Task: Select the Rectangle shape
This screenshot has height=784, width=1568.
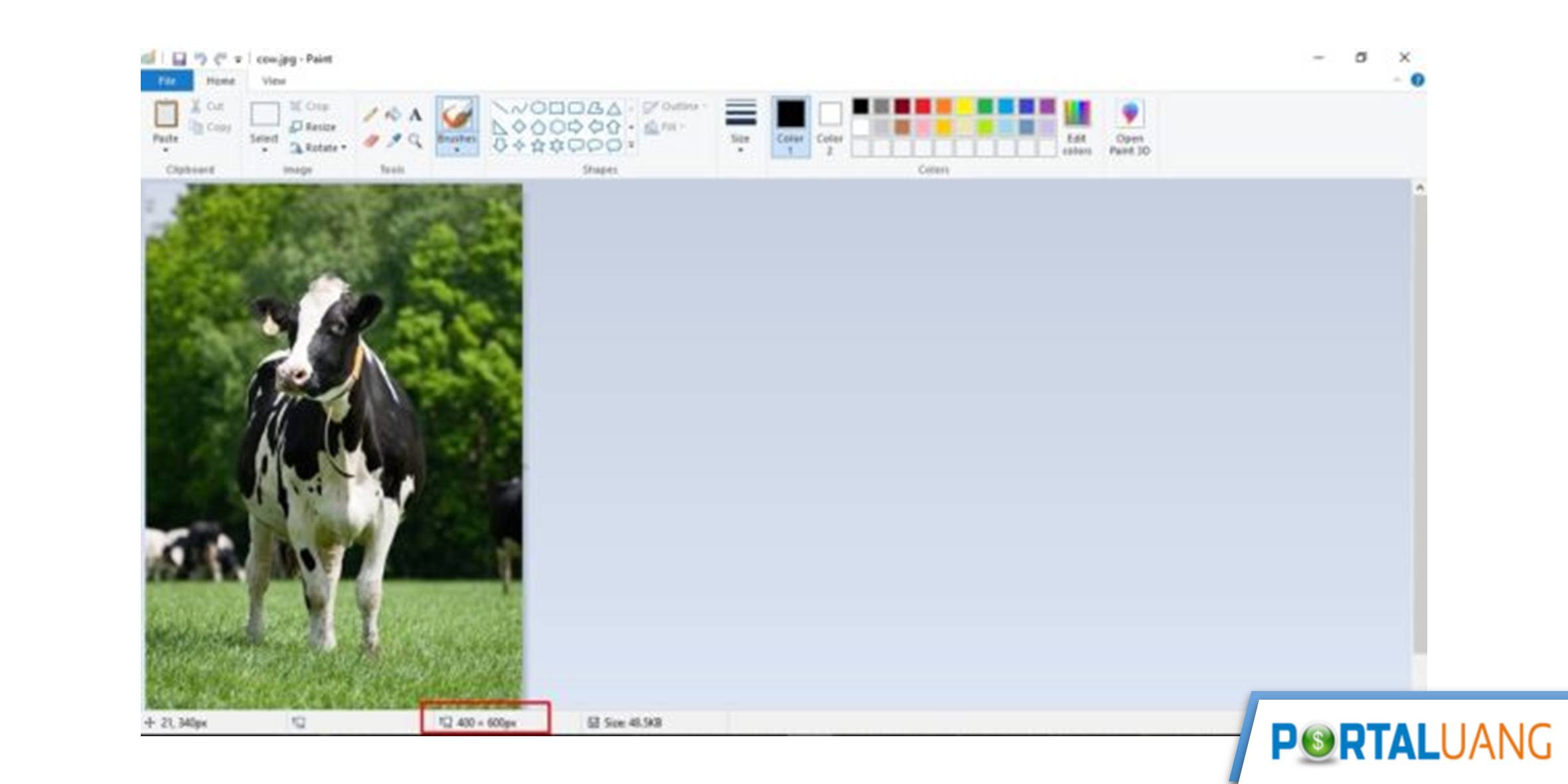Action: click(x=557, y=108)
